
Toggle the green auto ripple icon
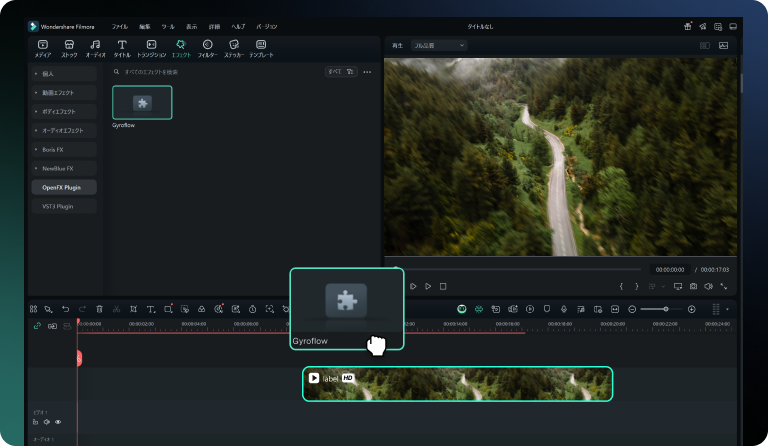click(x=479, y=309)
